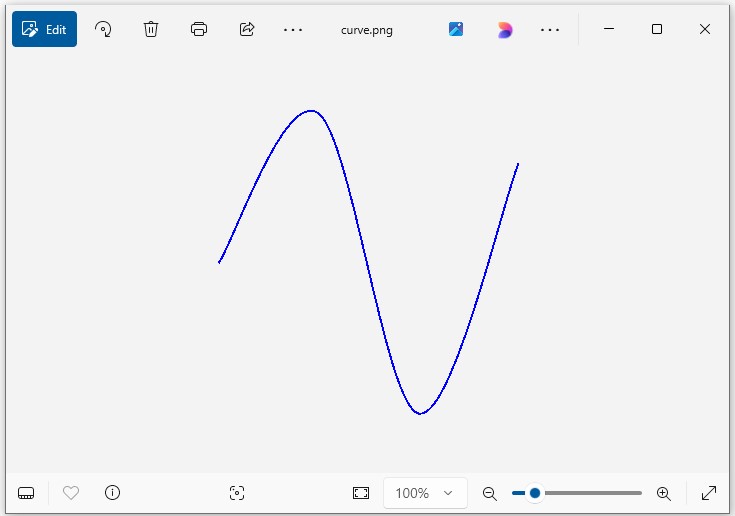This screenshot has width=735, height=516.
Task: Enter full screen with the diagonal arrows icon
Action: [709, 493]
